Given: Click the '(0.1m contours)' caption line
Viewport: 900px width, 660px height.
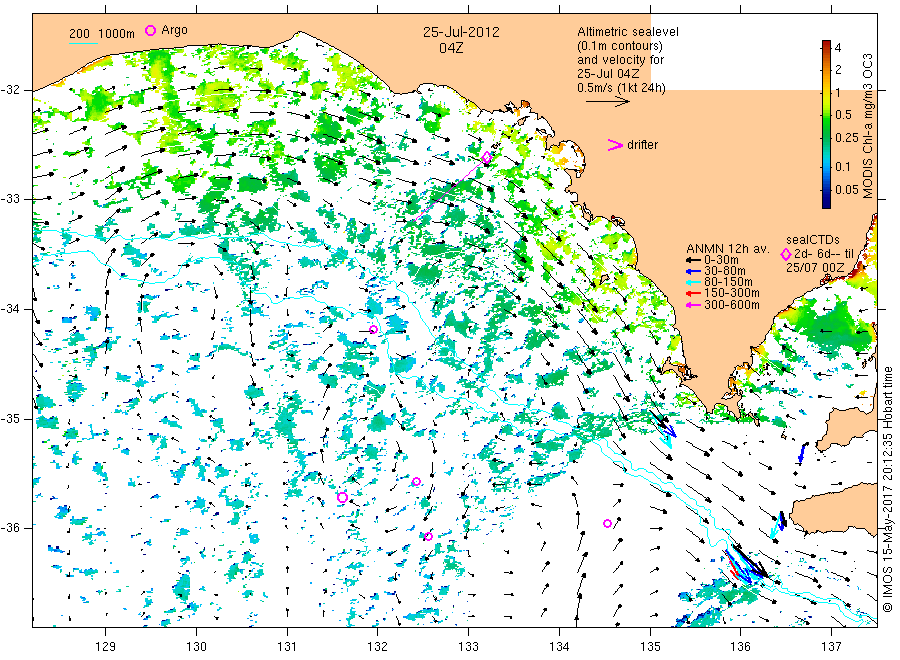Looking at the screenshot, I should (x=619, y=46).
